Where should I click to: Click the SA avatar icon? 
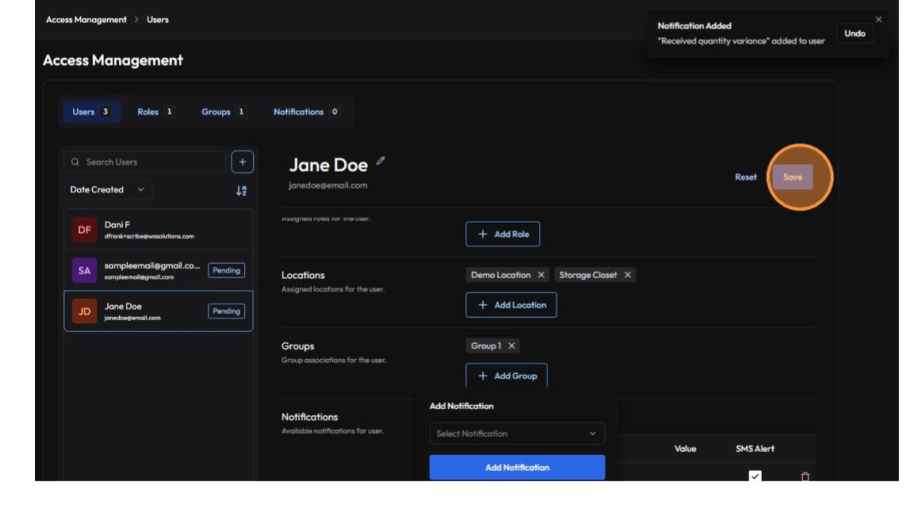coord(84,271)
